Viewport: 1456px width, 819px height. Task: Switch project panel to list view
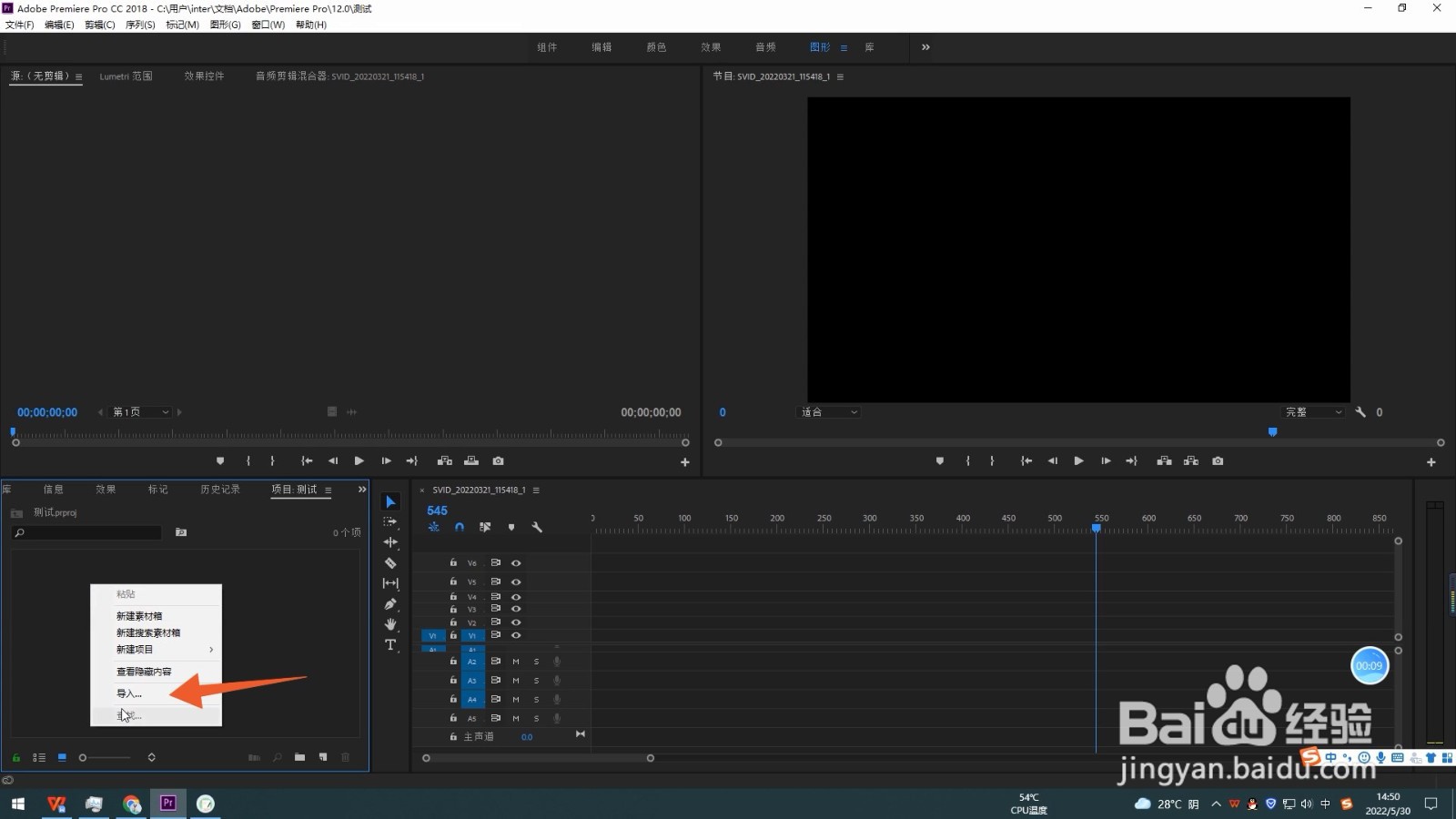[39, 757]
